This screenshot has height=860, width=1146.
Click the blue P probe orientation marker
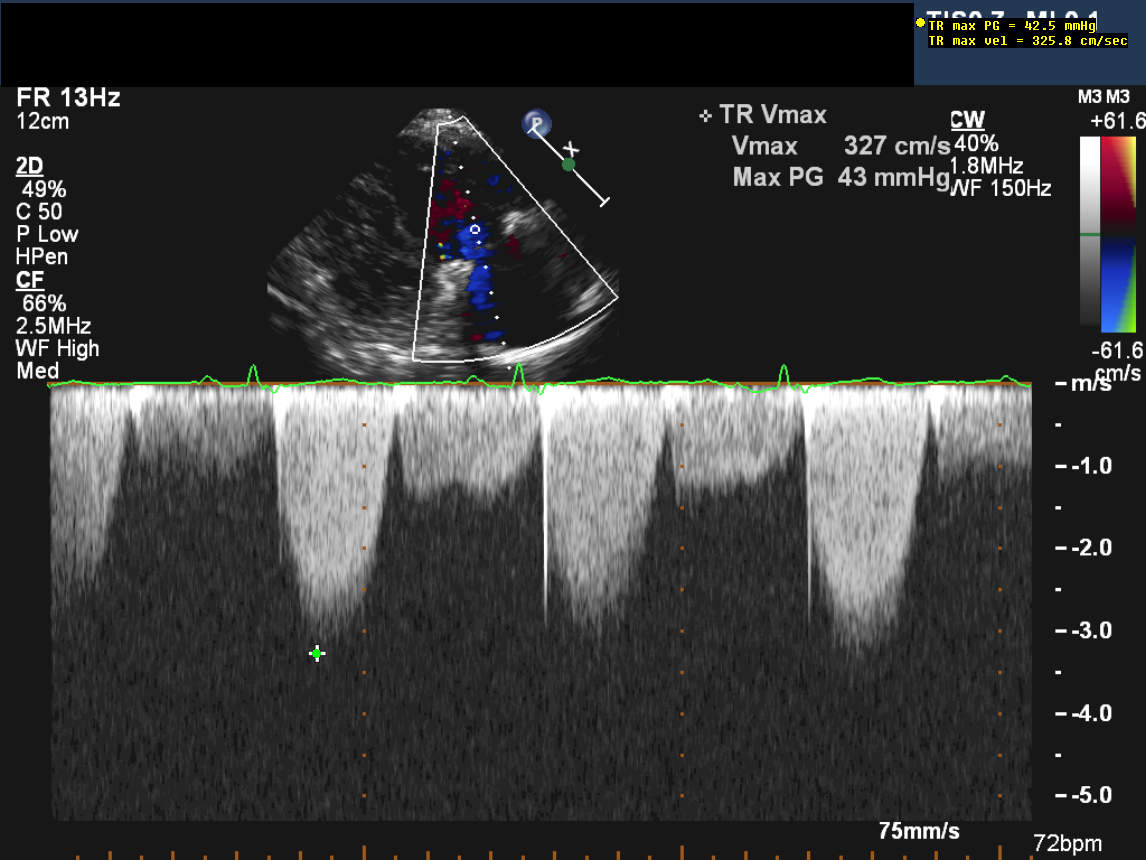[537, 124]
